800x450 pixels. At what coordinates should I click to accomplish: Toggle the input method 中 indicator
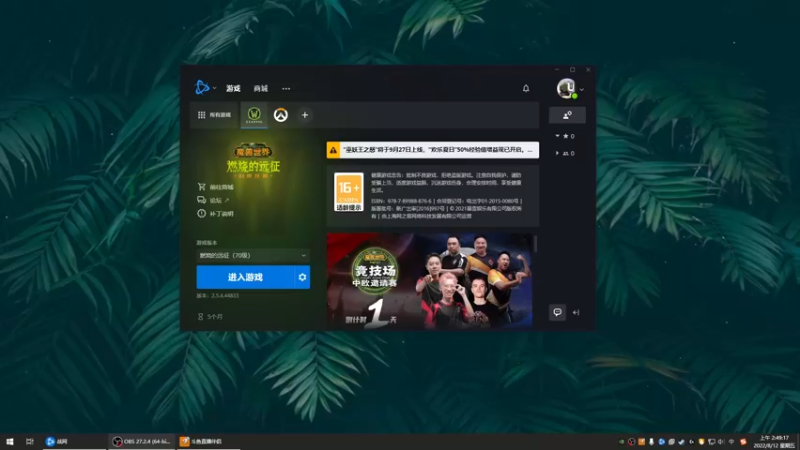731,442
